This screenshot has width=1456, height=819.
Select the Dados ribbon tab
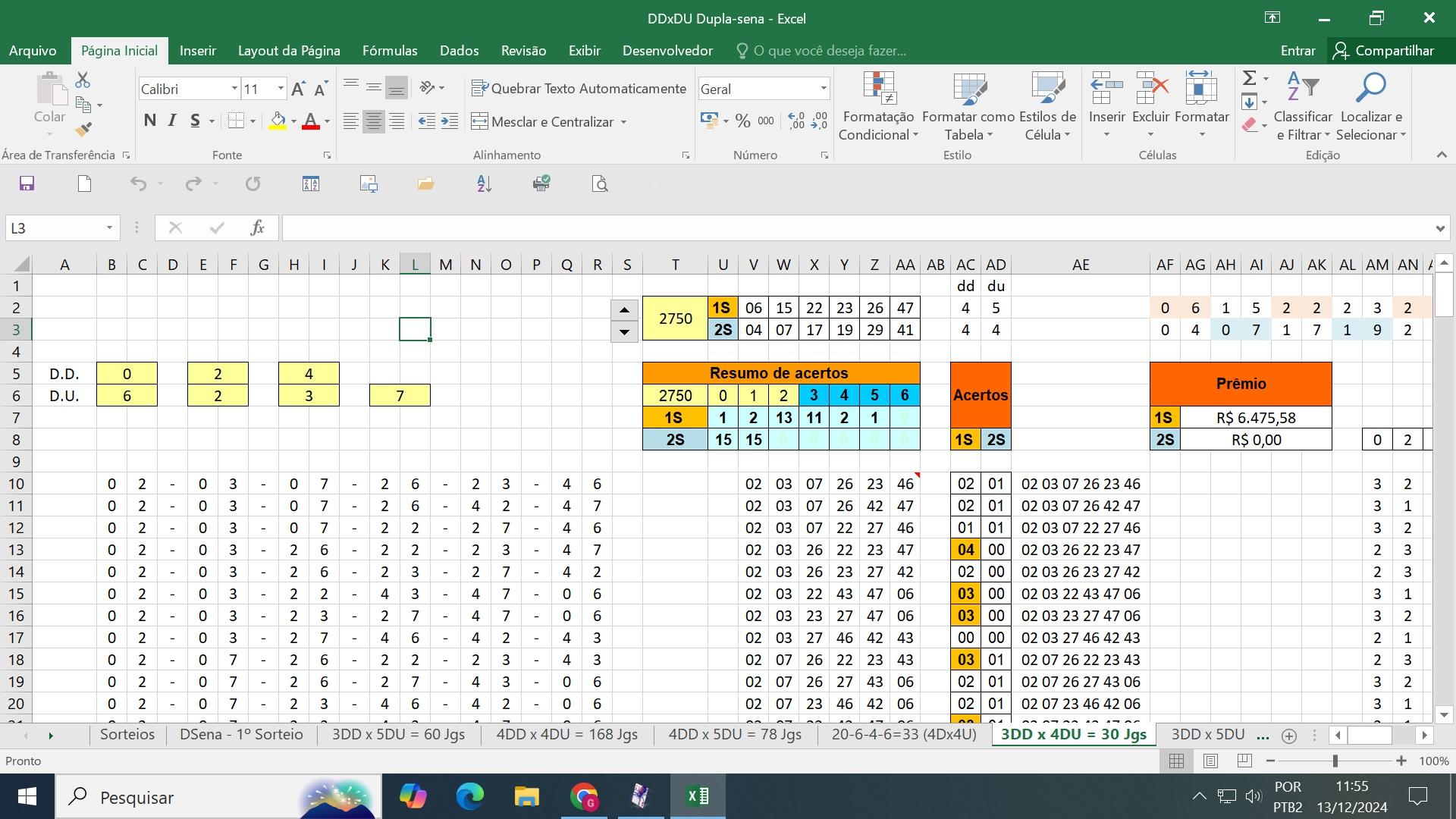(x=457, y=50)
